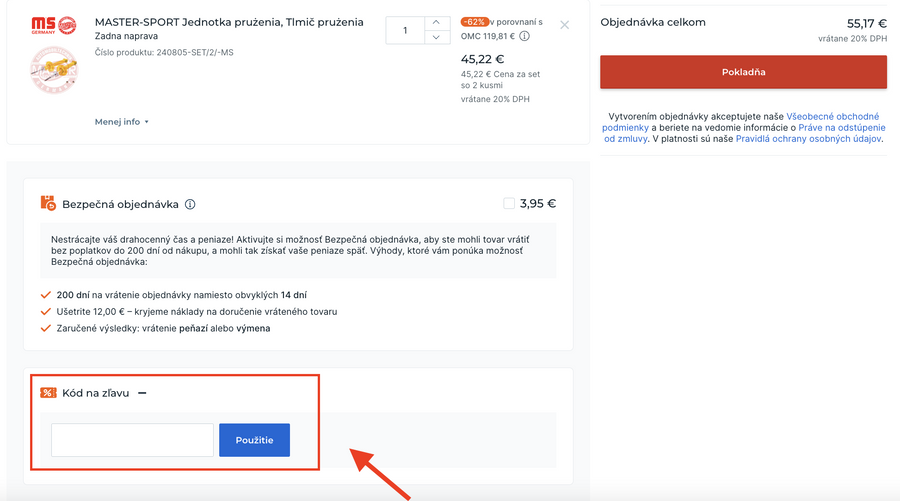This screenshot has width=900, height=501.
Task: Proceed with the Pokladňa checkout button
Action: click(x=743, y=72)
